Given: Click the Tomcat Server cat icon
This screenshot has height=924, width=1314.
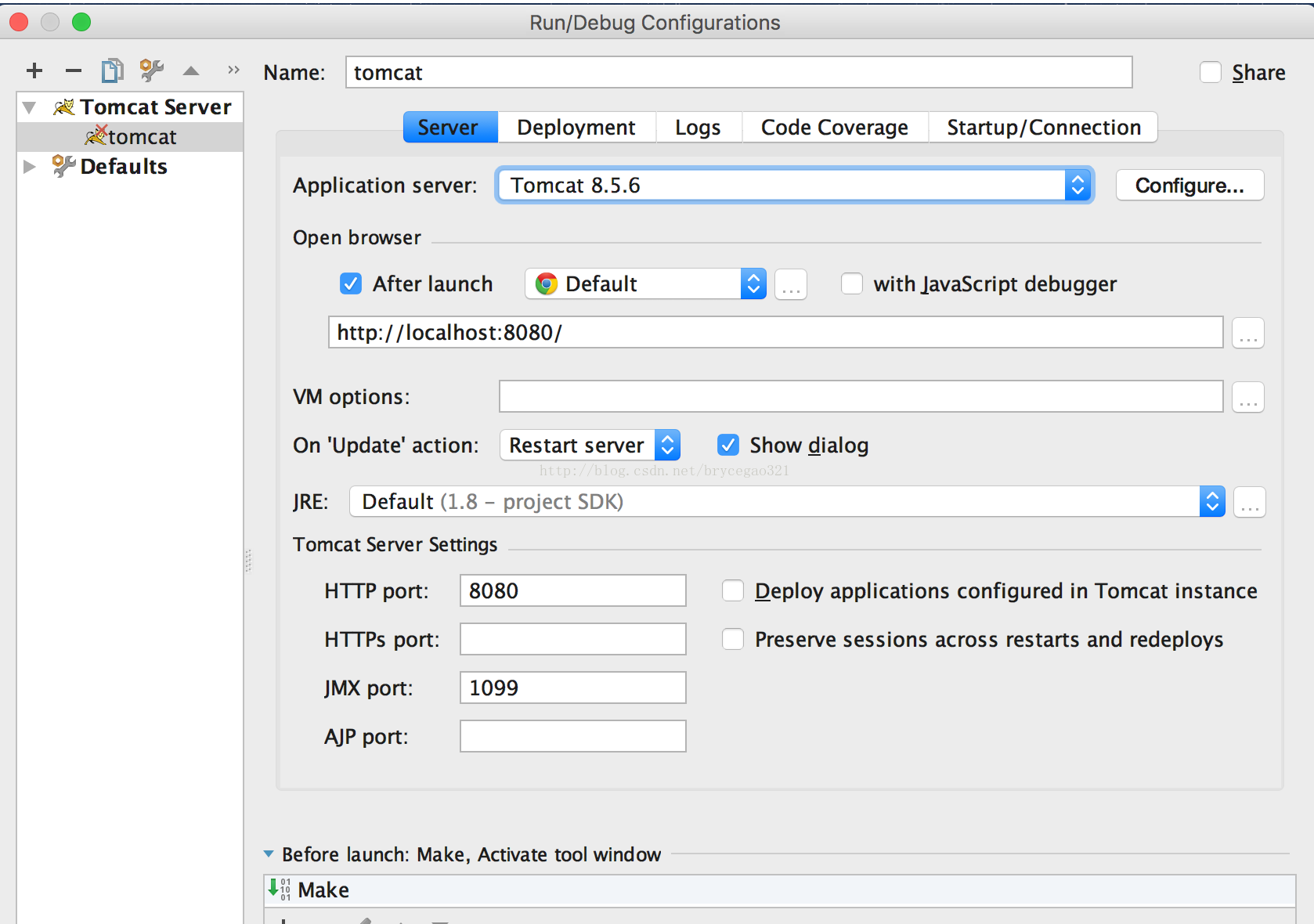Looking at the screenshot, I should pos(64,106).
